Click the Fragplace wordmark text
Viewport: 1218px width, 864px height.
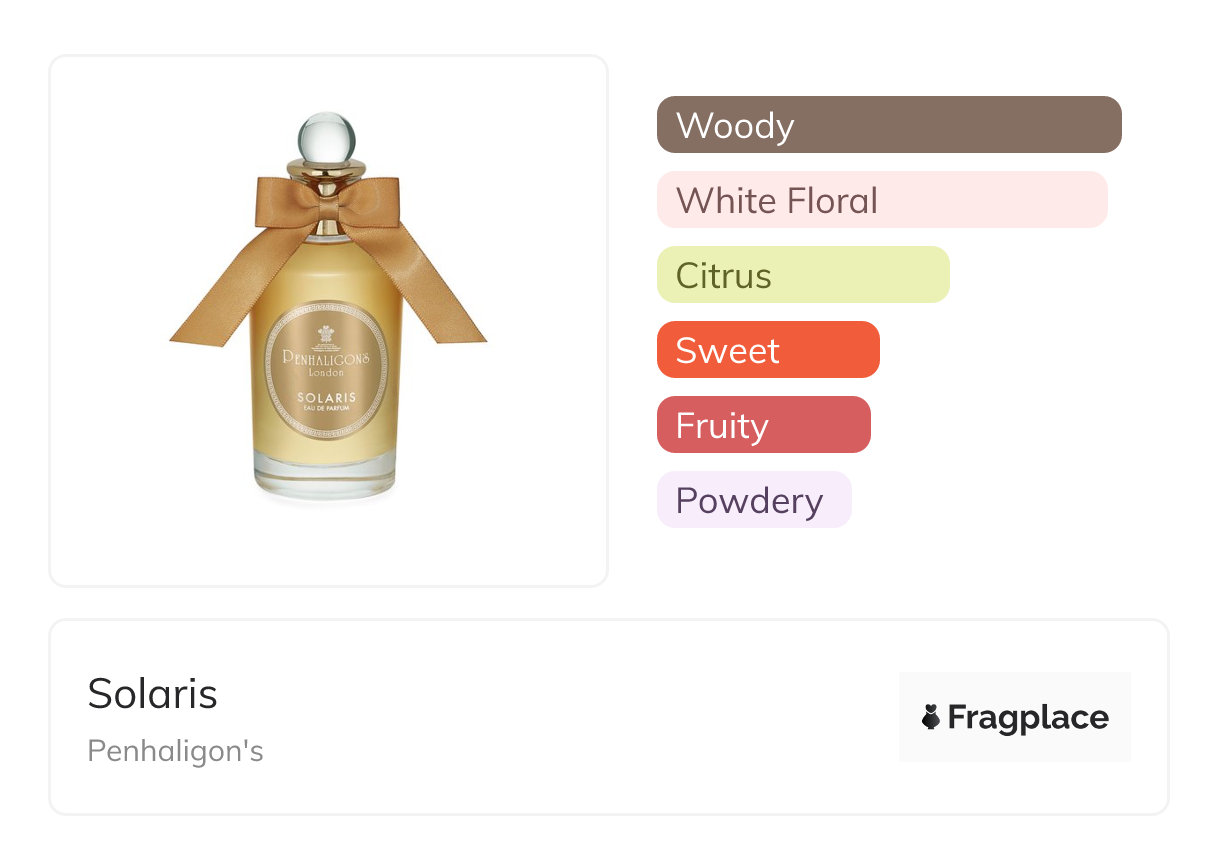click(x=1028, y=717)
